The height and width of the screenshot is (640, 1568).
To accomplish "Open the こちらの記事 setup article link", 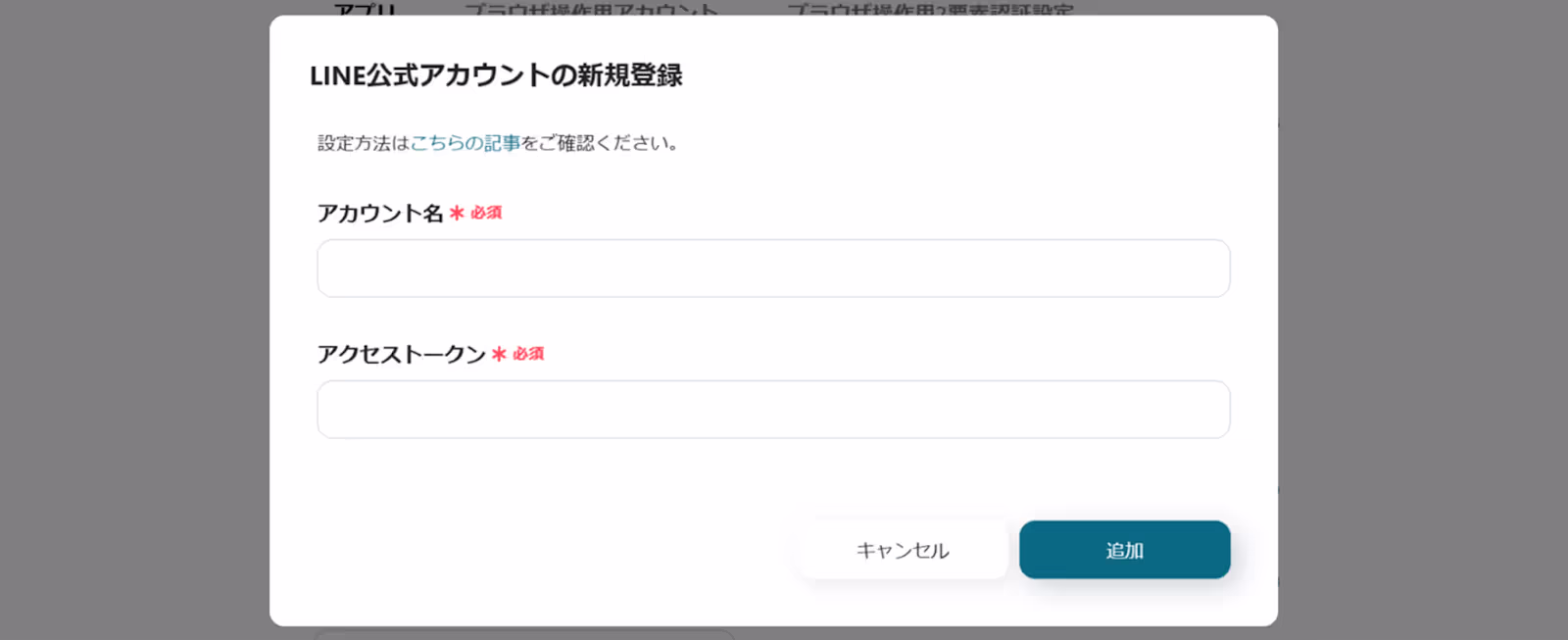I will point(465,143).
